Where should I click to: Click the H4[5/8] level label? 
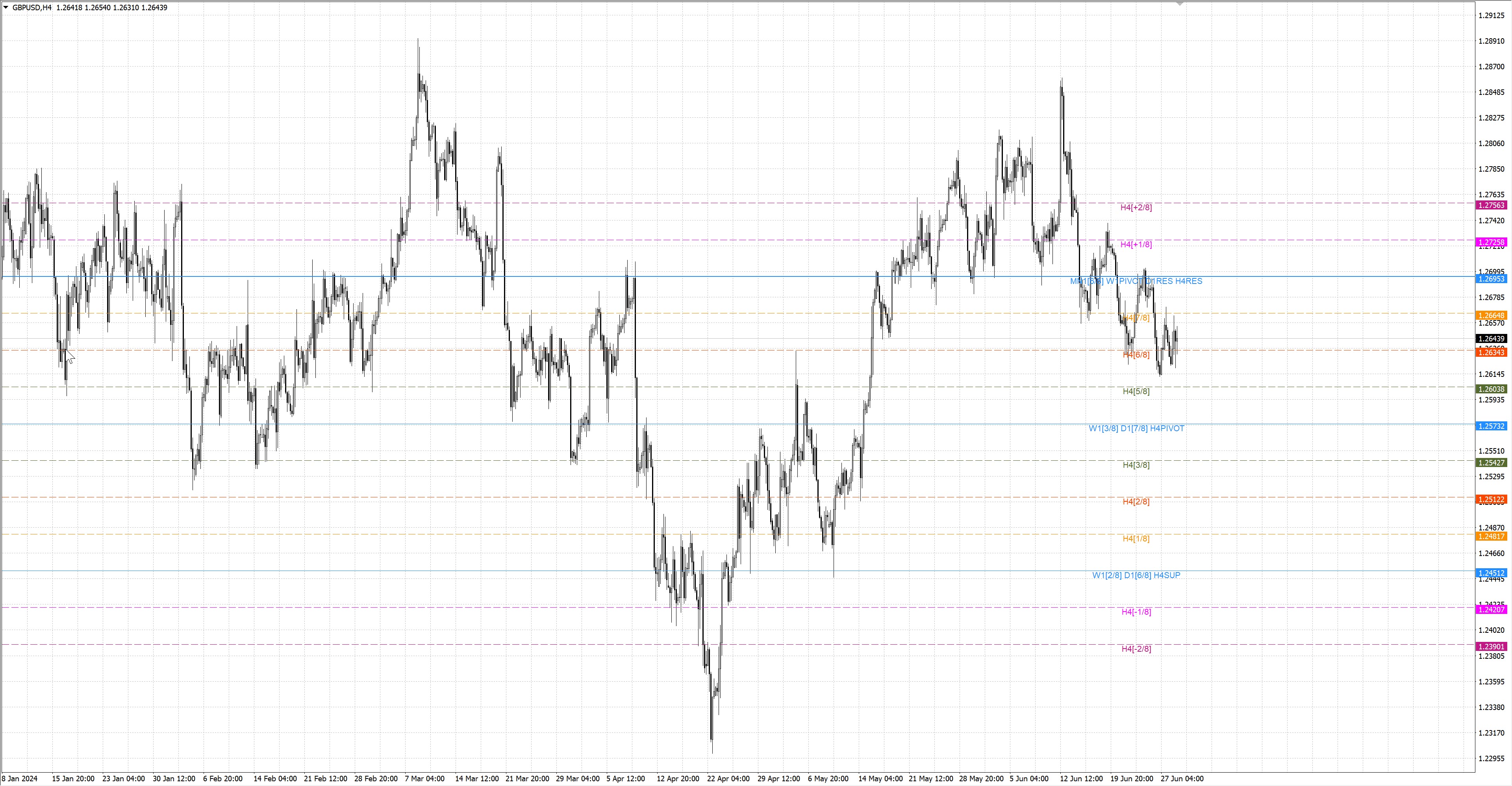(x=1136, y=391)
